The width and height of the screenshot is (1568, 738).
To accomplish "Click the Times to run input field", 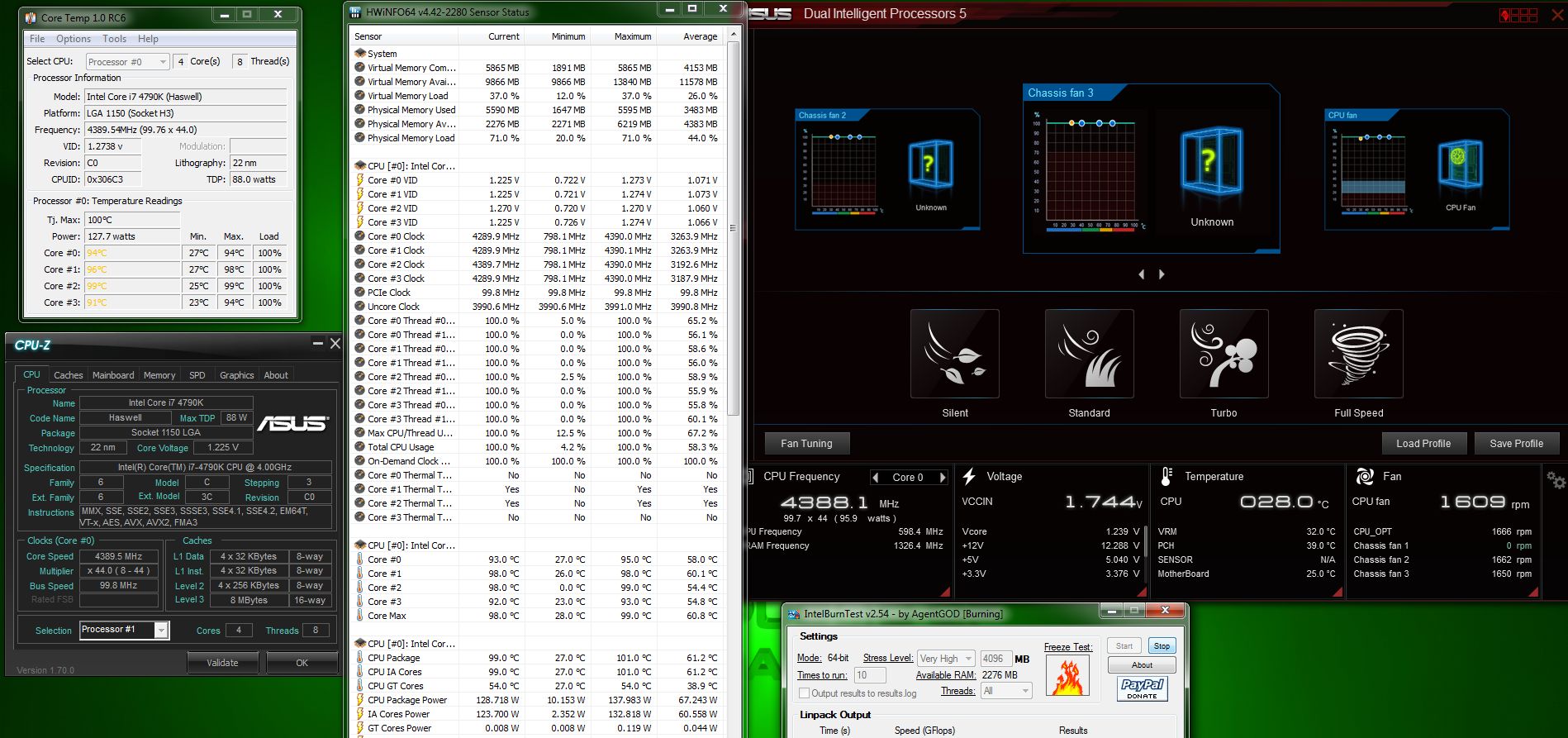I will coord(870,675).
